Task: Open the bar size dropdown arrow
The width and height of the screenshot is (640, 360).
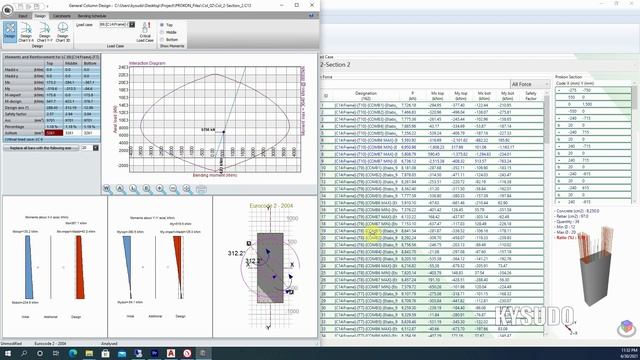Action: coord(96,148)
